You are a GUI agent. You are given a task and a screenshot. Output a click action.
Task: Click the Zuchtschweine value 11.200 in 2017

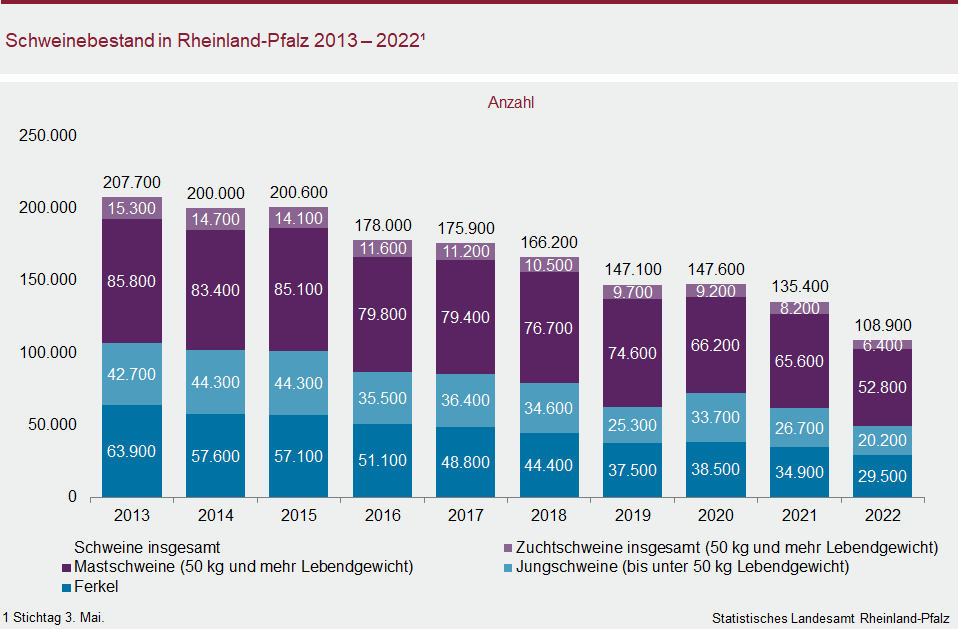466,252
